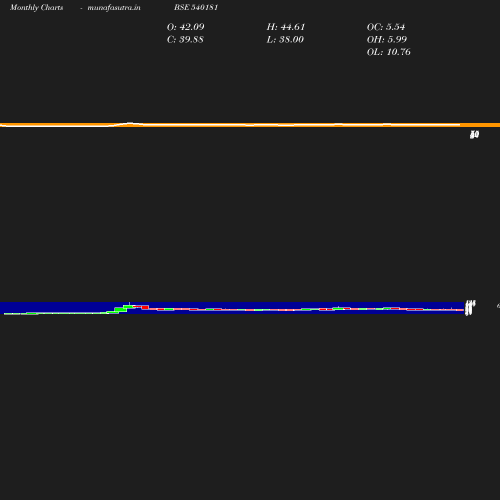Click the "50" price axis label
This screenshot has width=500, height=500.
point(474,135)
